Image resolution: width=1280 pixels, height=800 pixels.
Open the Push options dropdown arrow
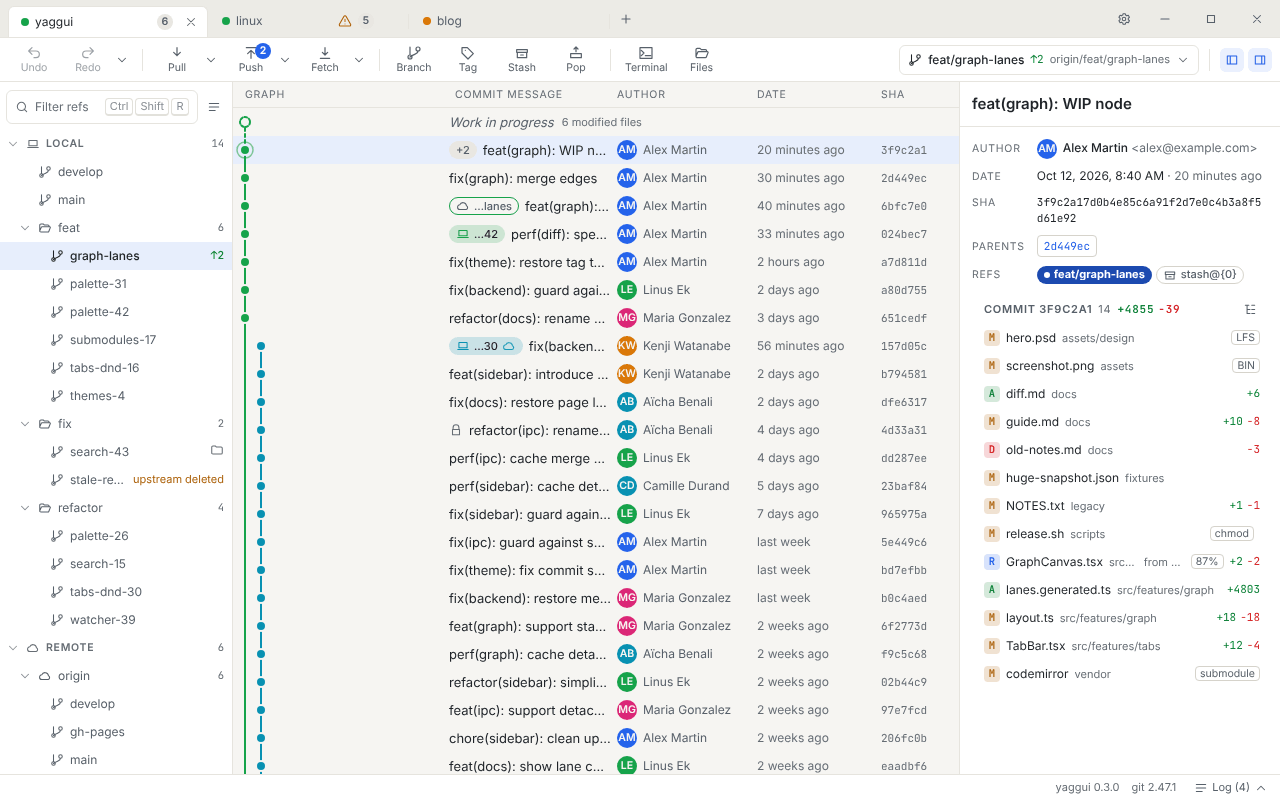(x=285, y=60)
